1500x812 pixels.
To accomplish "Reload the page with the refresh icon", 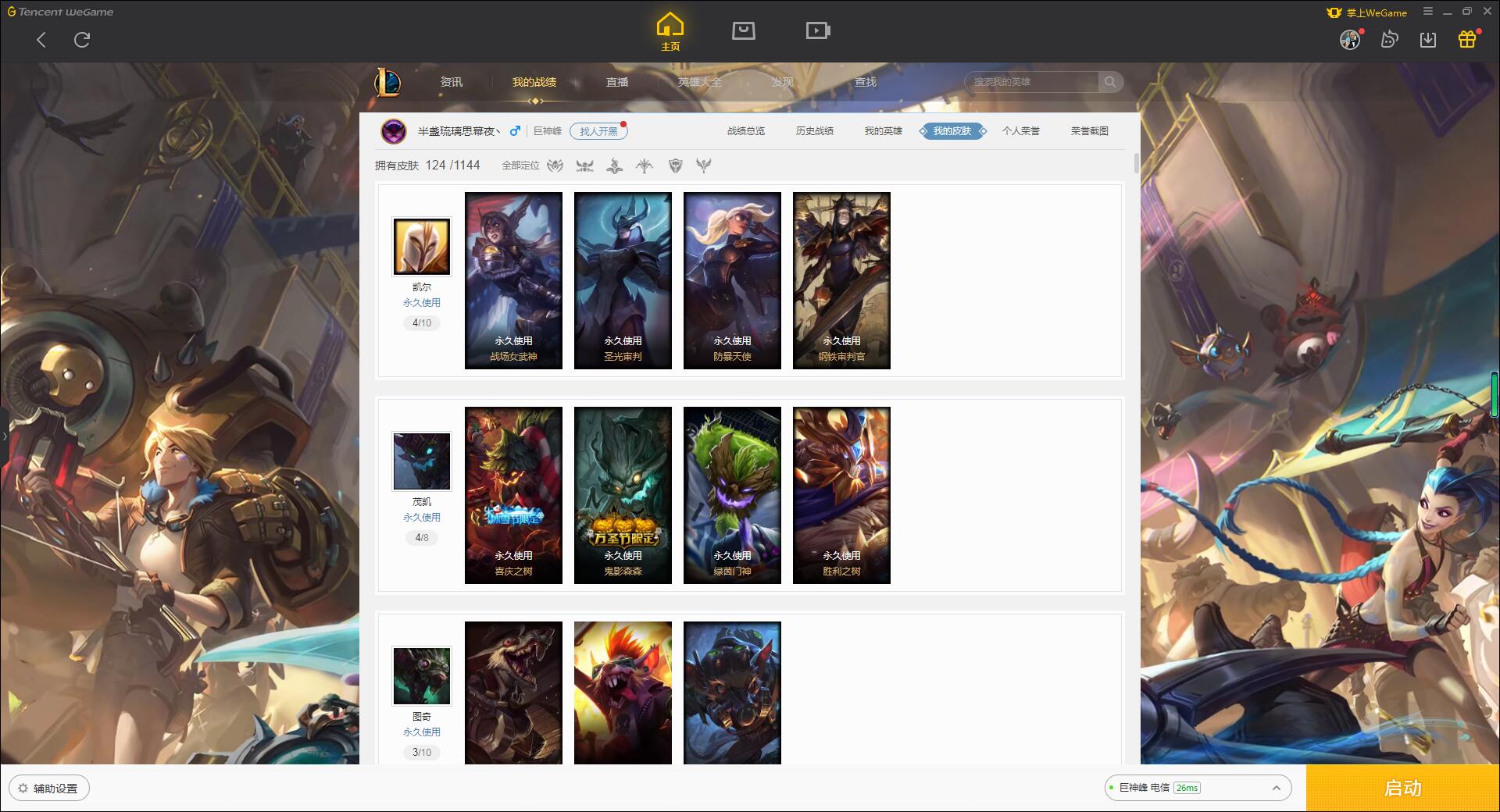I will pos(82,40).
